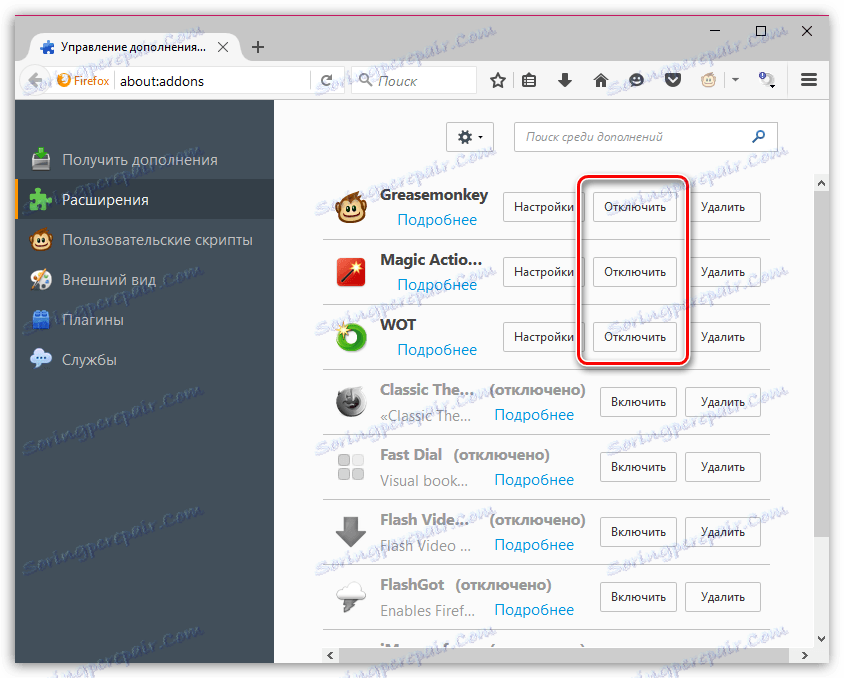The width and height of the screenshot is (844, 678).
Task: Disable the WOT extension
Action: 635,337
